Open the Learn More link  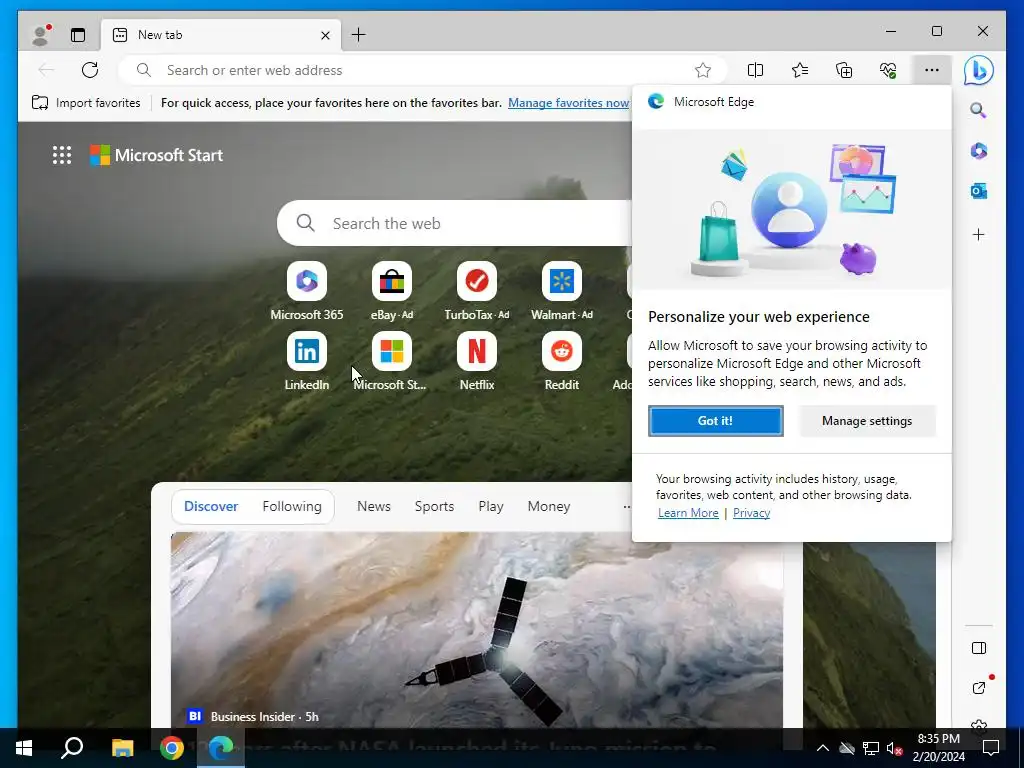(688, 513)
